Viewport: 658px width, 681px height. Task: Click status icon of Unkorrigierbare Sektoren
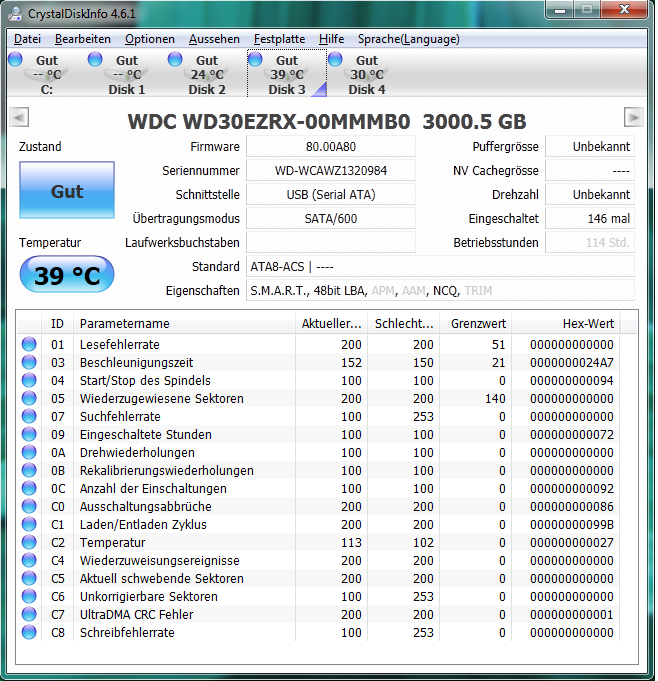click(29, 596)
